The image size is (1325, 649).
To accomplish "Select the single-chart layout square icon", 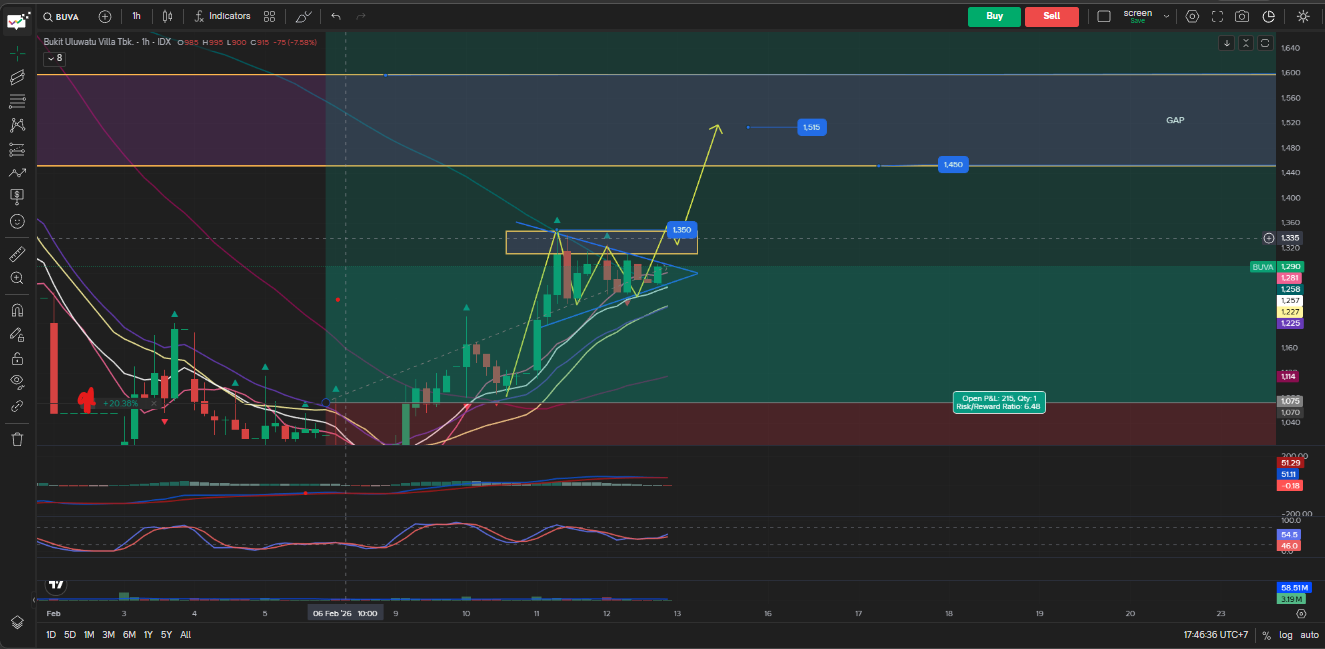I will (x=1104, y=16).
